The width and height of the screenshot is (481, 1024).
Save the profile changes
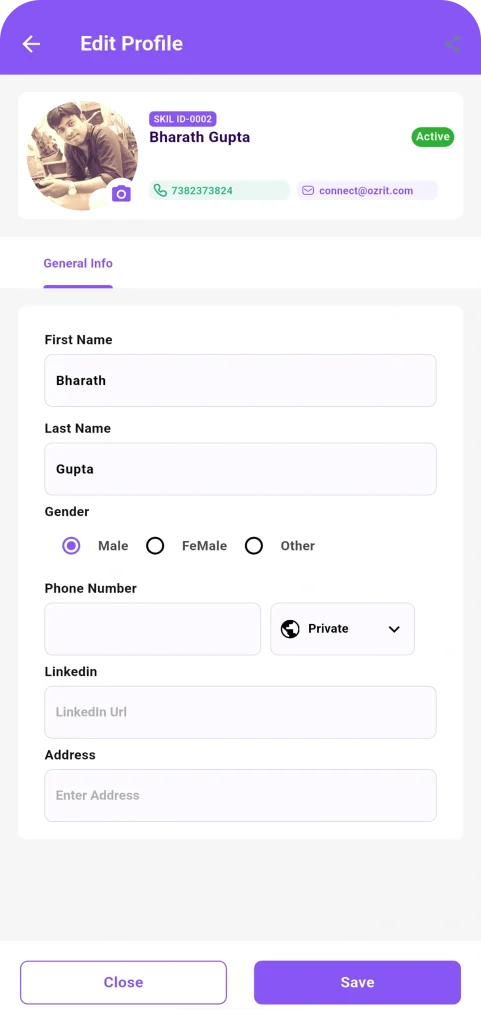click(x=358, y=982)
